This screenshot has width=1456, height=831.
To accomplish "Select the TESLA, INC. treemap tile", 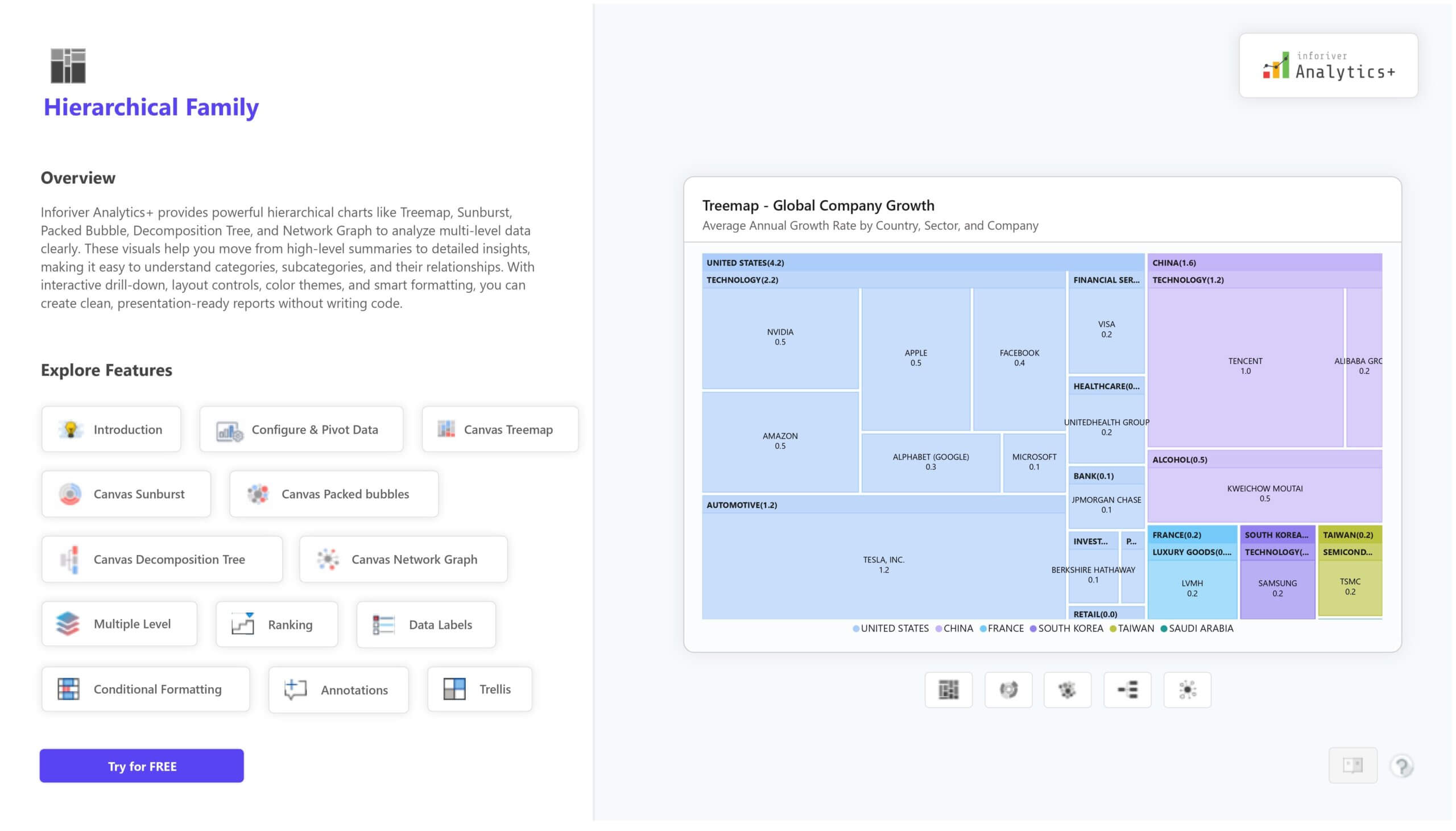I will pos(884,564).
